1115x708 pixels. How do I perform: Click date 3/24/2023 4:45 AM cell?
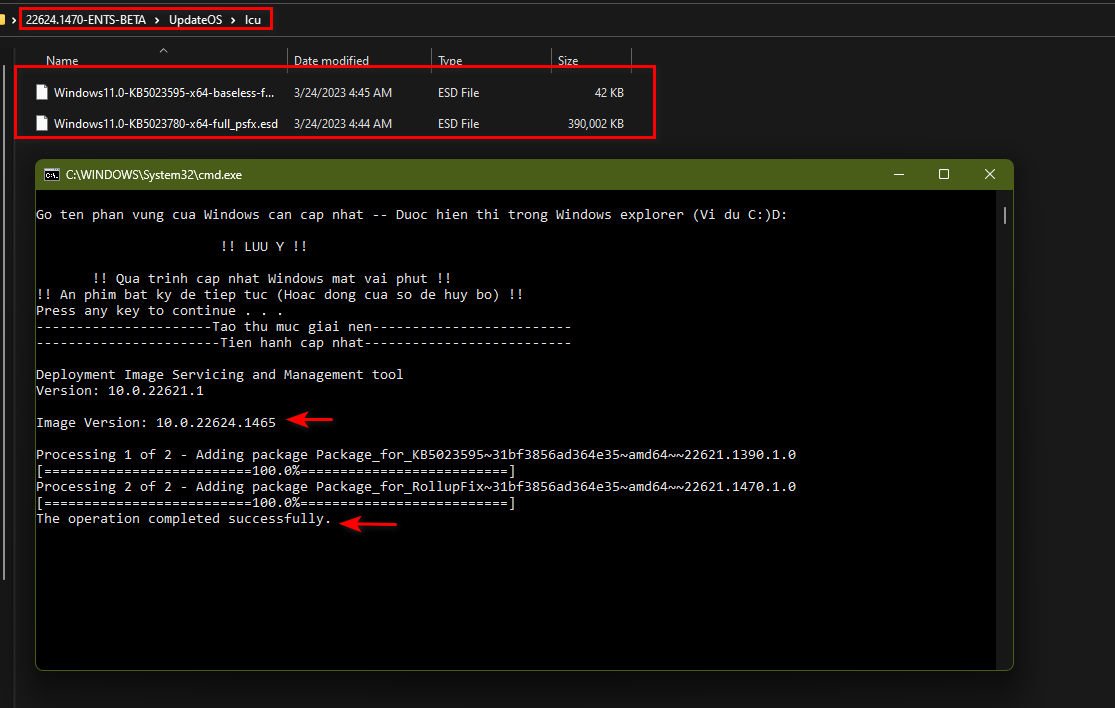pos(343,92)
